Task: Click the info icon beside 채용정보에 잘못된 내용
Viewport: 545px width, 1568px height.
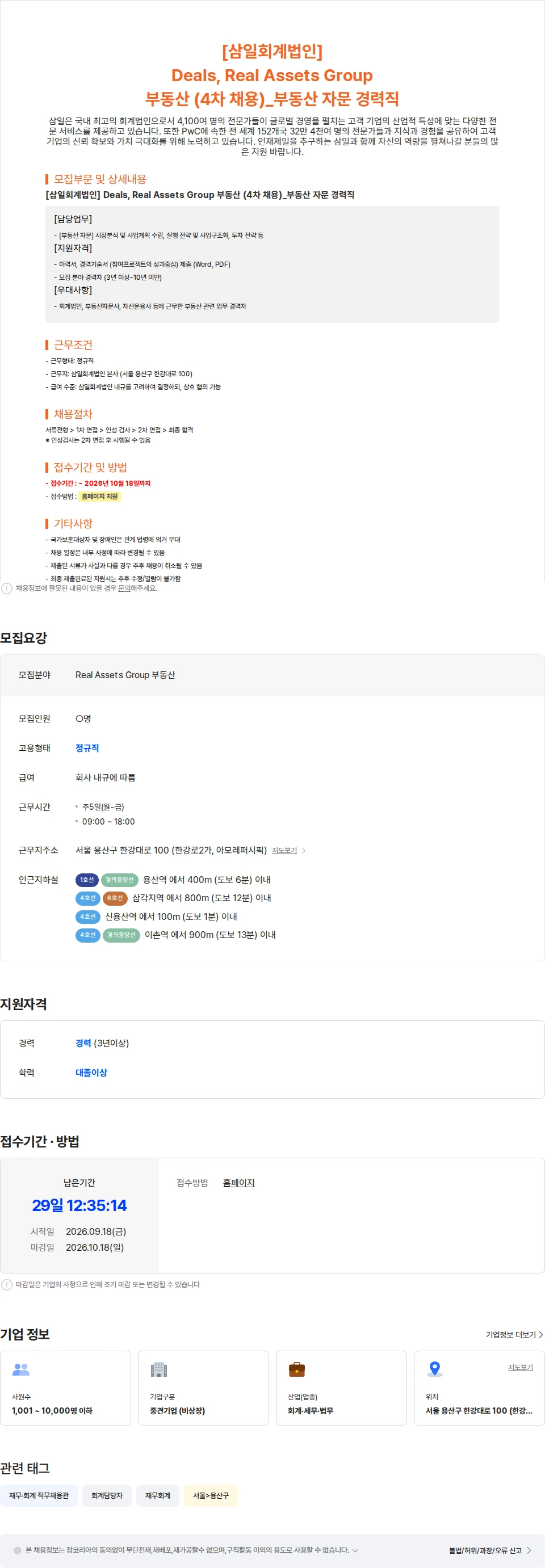Action: [x=7, y=588]
